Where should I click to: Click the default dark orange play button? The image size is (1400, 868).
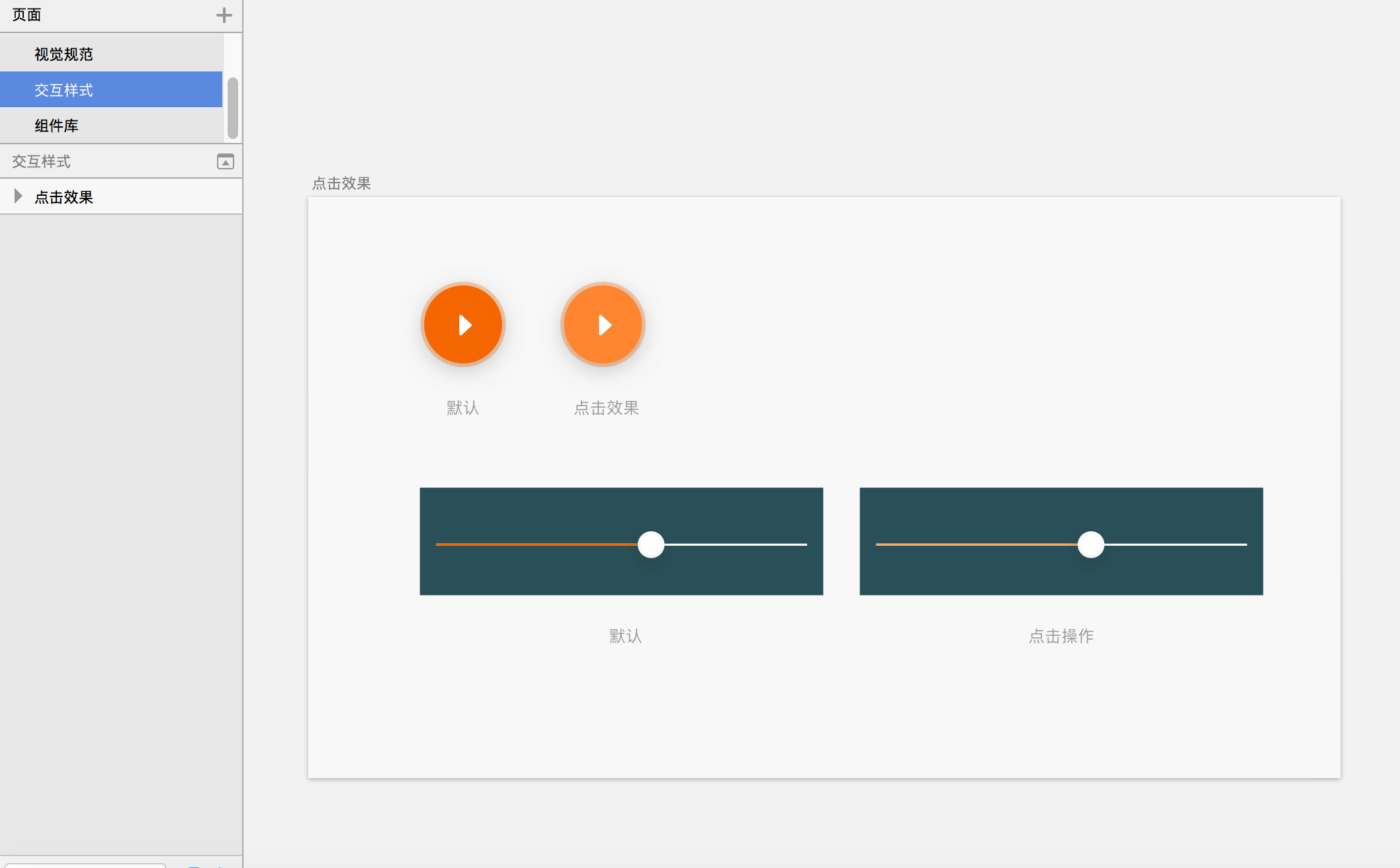463,325
